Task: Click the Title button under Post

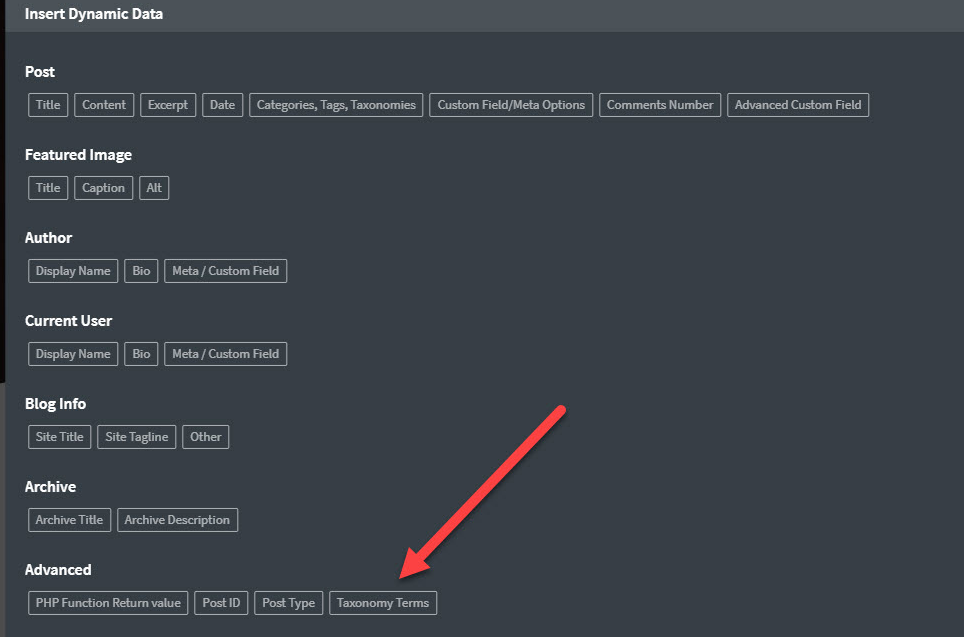Action: (x=48, y=105)
